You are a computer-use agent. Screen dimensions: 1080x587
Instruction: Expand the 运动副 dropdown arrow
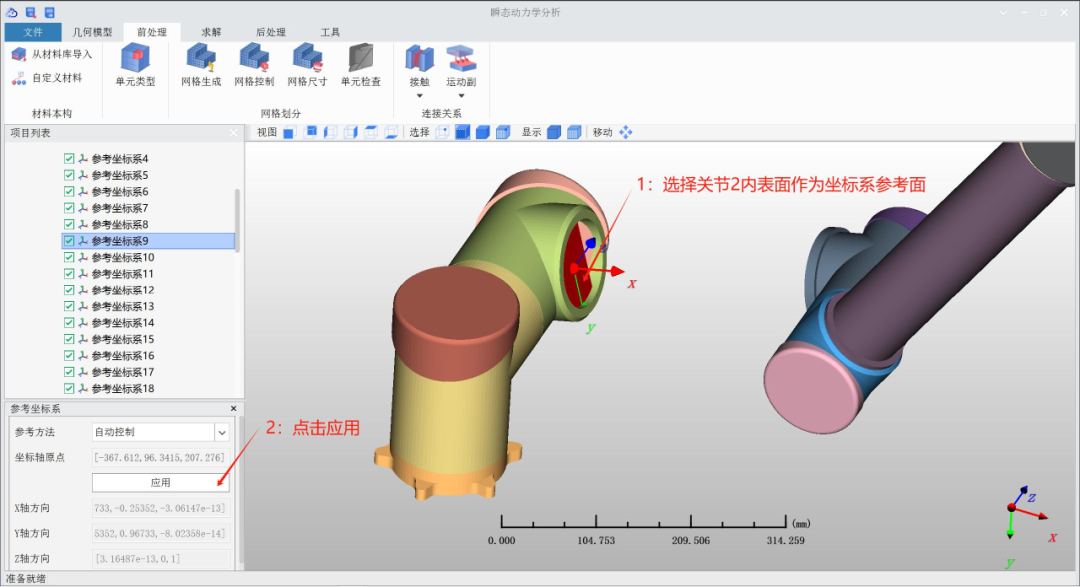pyautogui.click(x=461, y=96)
